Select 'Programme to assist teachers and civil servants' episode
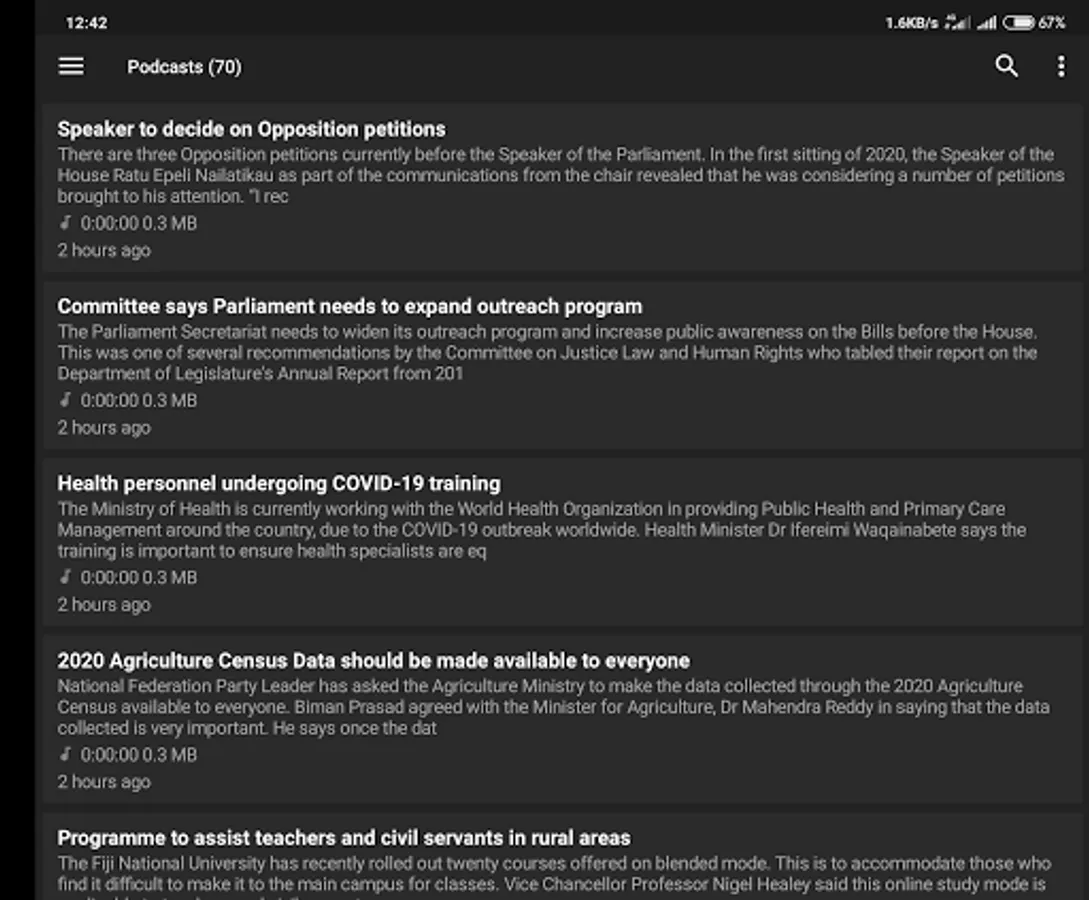 click(343, 837)
